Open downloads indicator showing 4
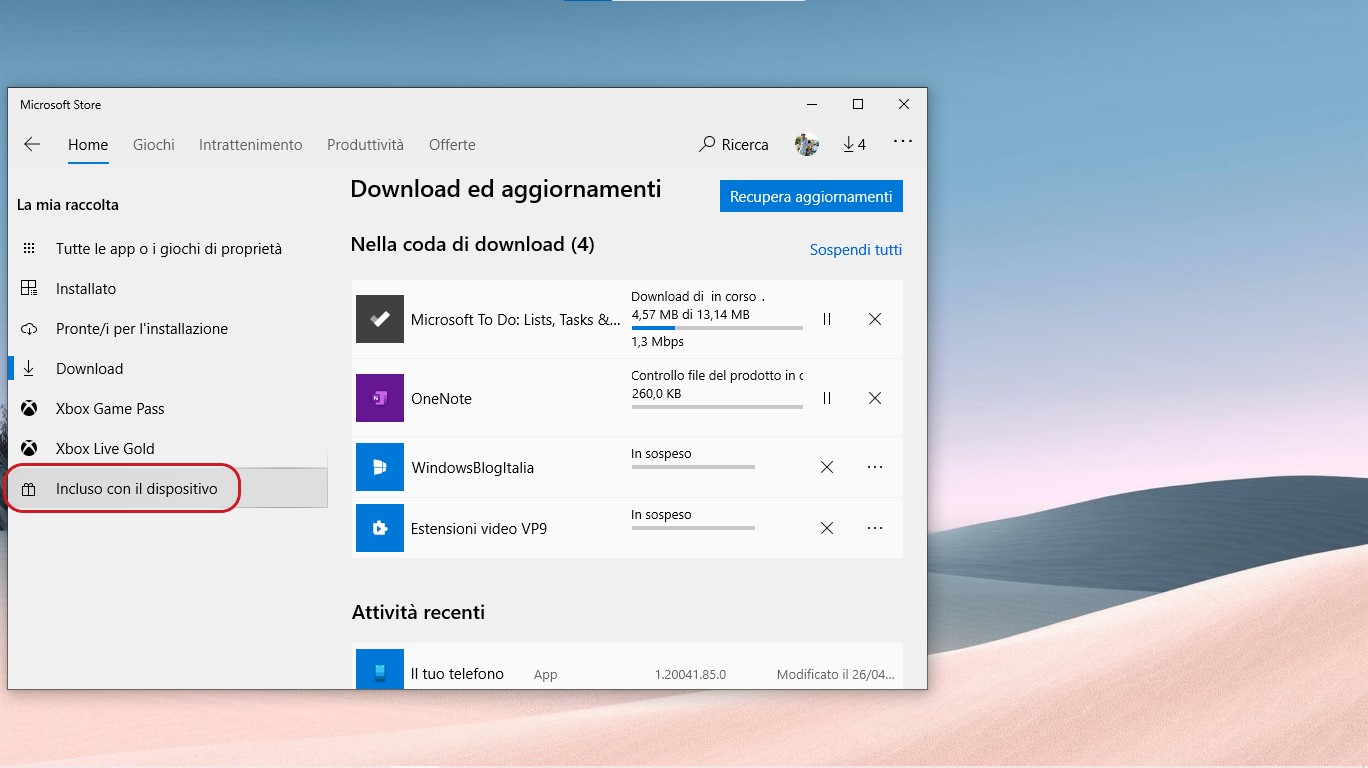This screenshot has width=1368, height=768. pos(854,145)
